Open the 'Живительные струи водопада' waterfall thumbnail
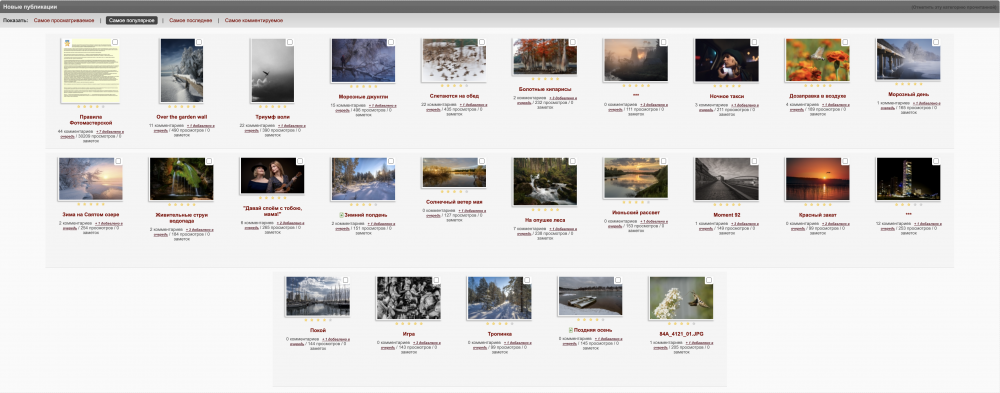The height and width of the screenshot is (393, 1000). tap(182, 179)
